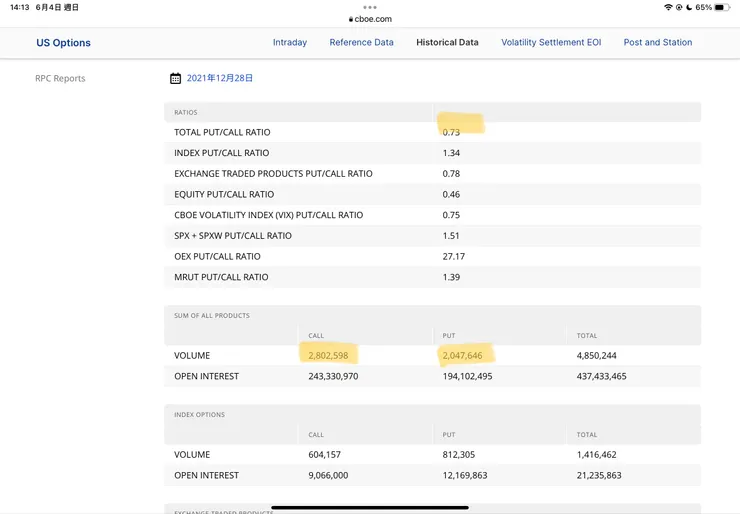Open the 2021年12月28日 date picker
Image resolution: width=740 pixels, height=514 pixels.
[x=219, y=78]
